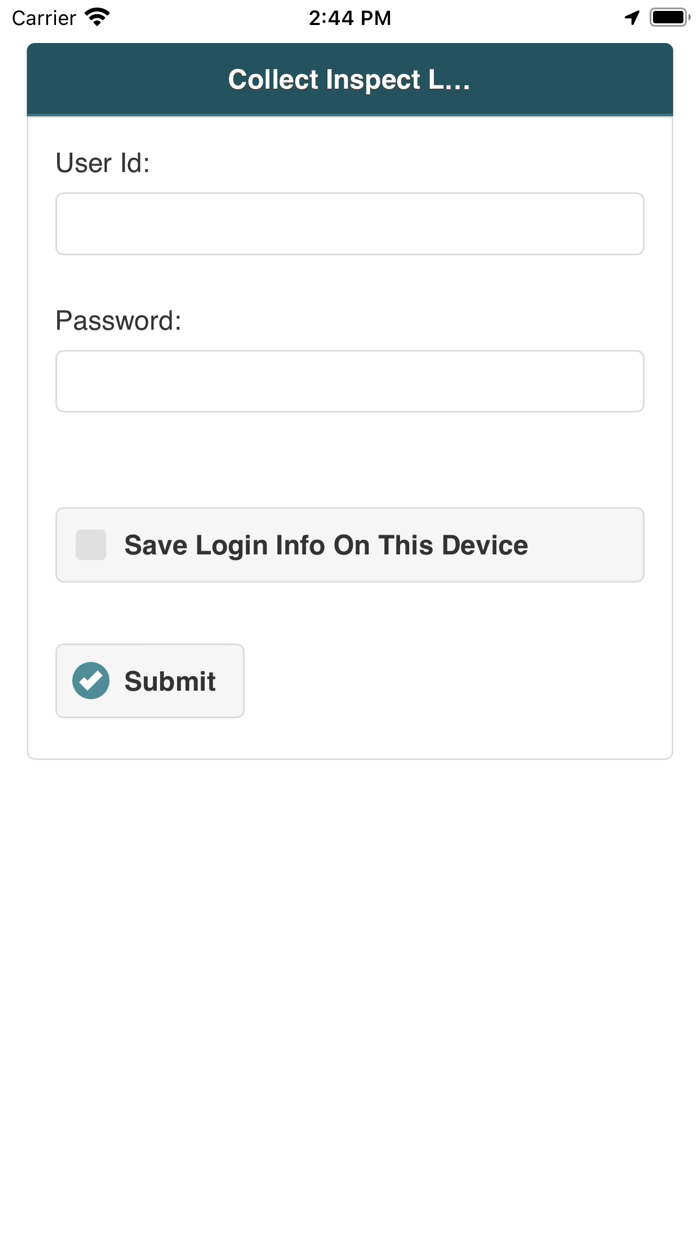Focus the User Id text field
The width and height of the screenshot is (700, 1244).
tap(350, 224)
